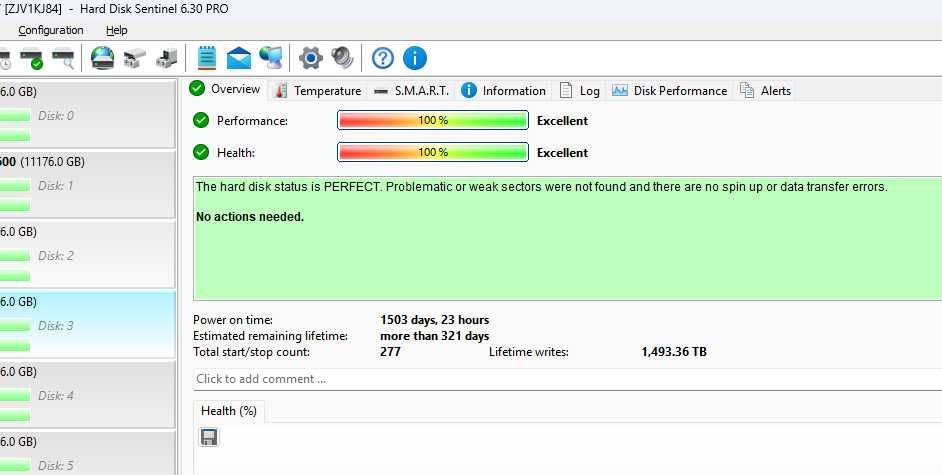
Task: Switch to the Overview tab
Action: click(225, 89)
